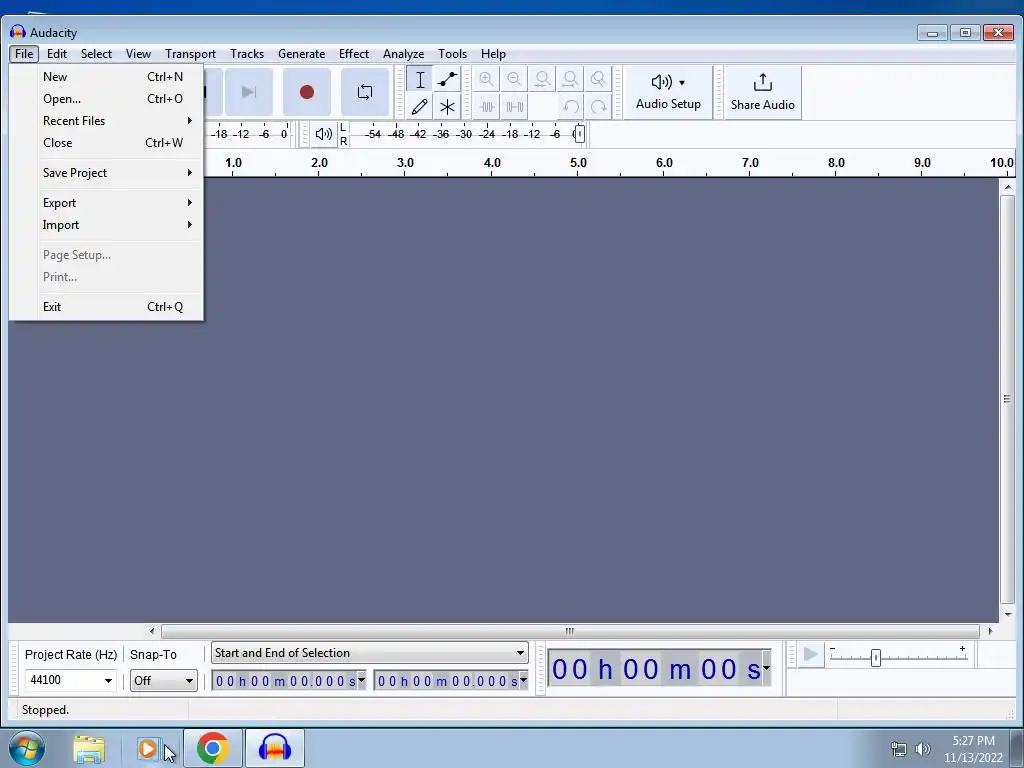Click the Zoom In magnifier icon
1024x768 pixels.
pyautogui.click(x=486, y=80)
